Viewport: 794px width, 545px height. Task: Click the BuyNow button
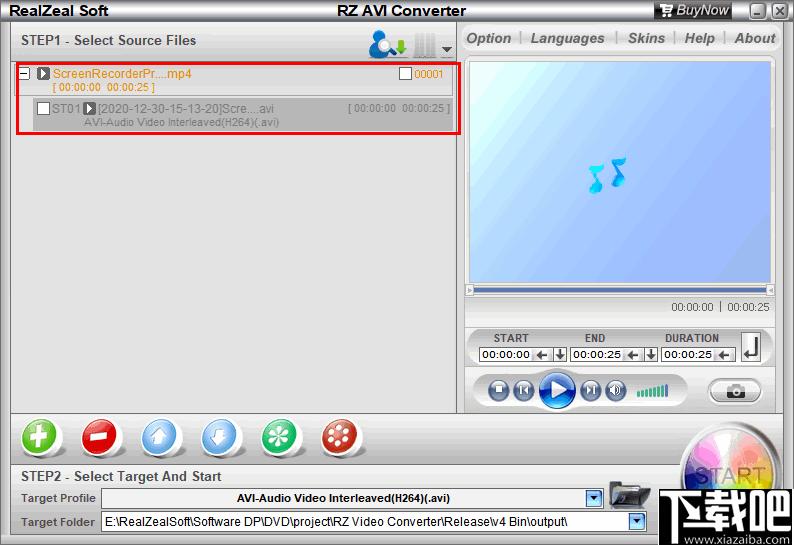tap(693, 11)
